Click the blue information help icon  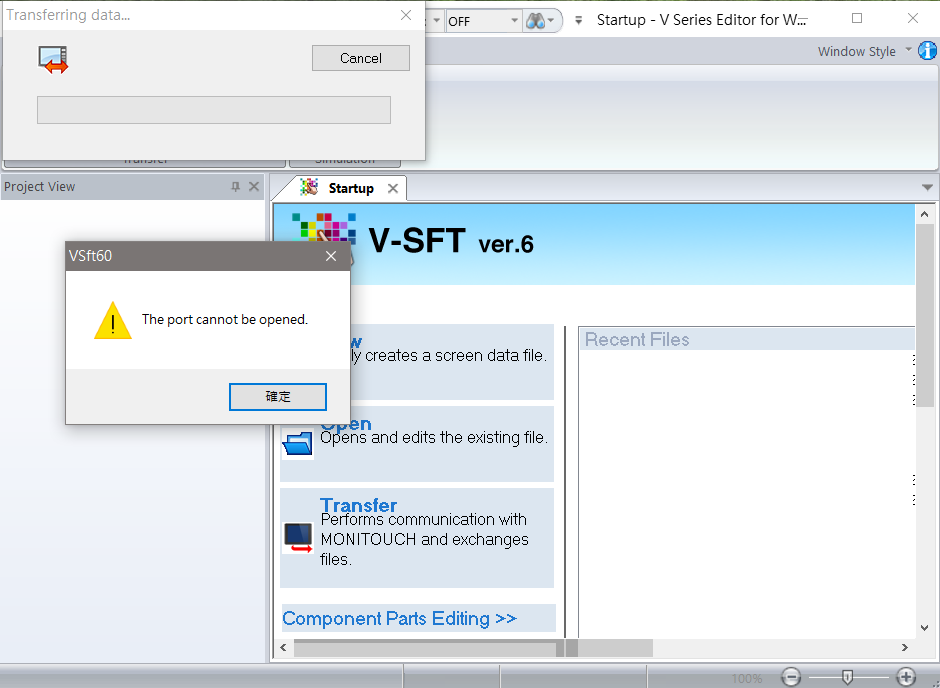(927, 51)
